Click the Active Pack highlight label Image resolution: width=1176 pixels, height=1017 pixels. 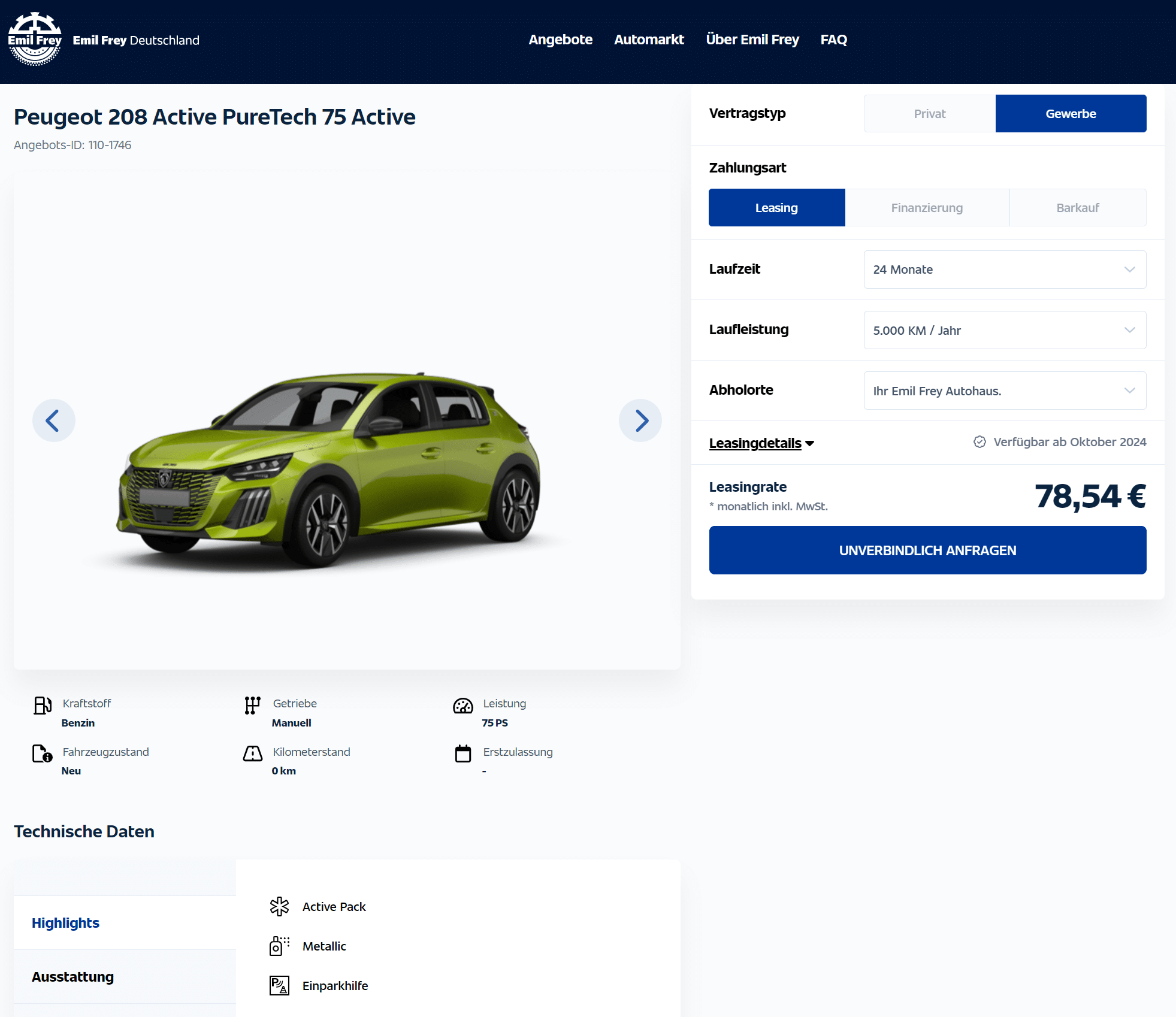[x=334, y=907]
